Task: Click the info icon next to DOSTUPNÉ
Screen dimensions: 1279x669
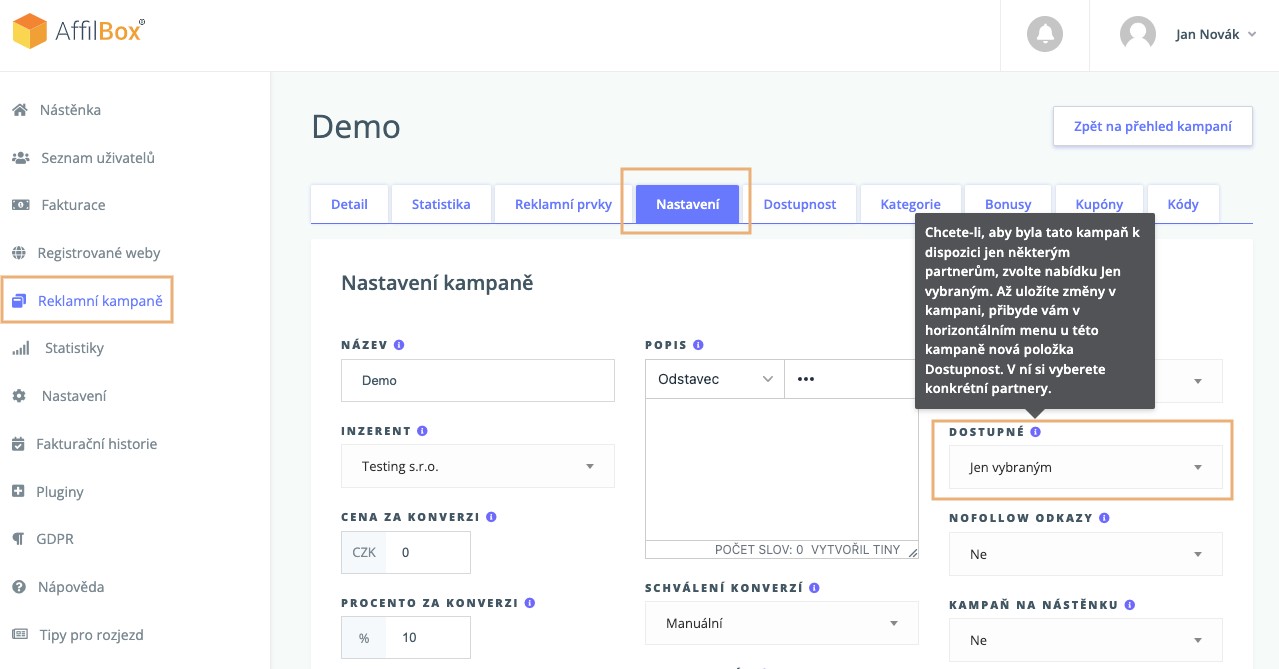Action: 1035,432
